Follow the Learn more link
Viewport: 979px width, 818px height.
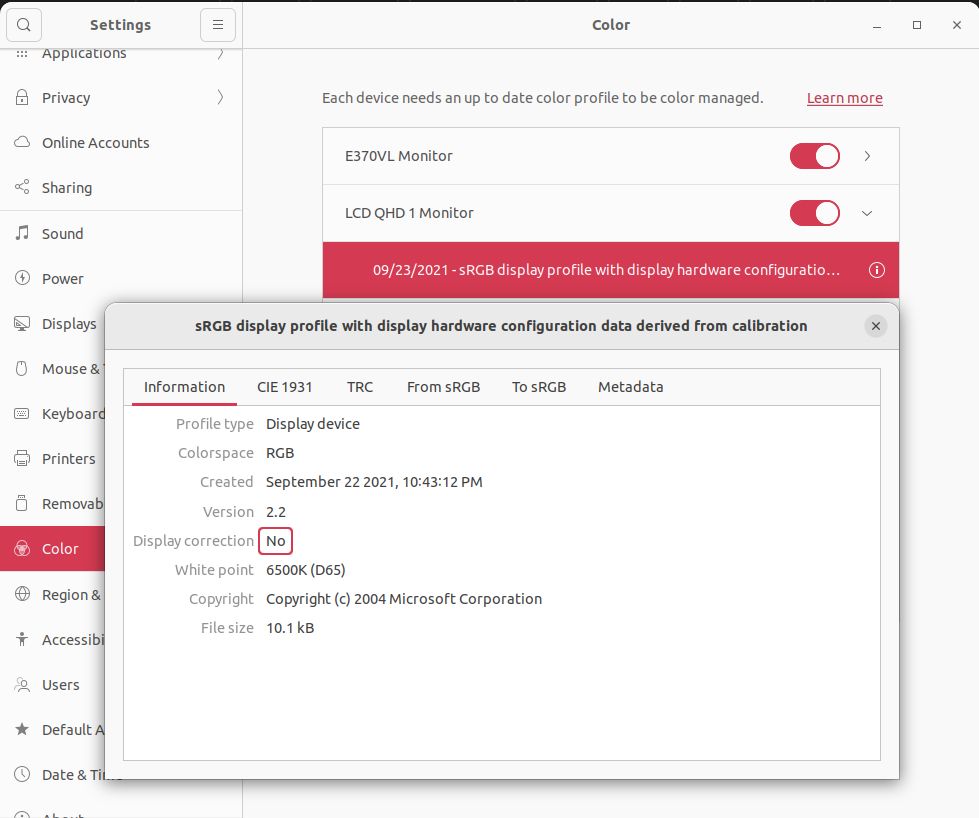tap(845, 98)
